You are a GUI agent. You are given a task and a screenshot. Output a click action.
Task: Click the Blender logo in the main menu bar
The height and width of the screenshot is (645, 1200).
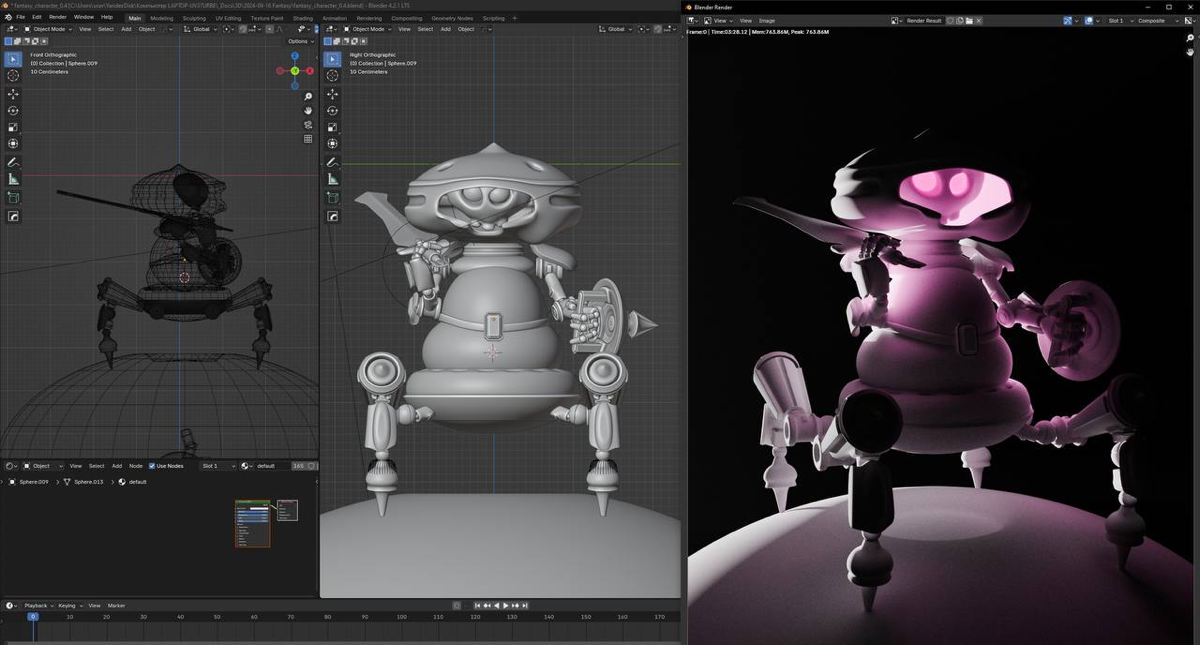[7, 17]
